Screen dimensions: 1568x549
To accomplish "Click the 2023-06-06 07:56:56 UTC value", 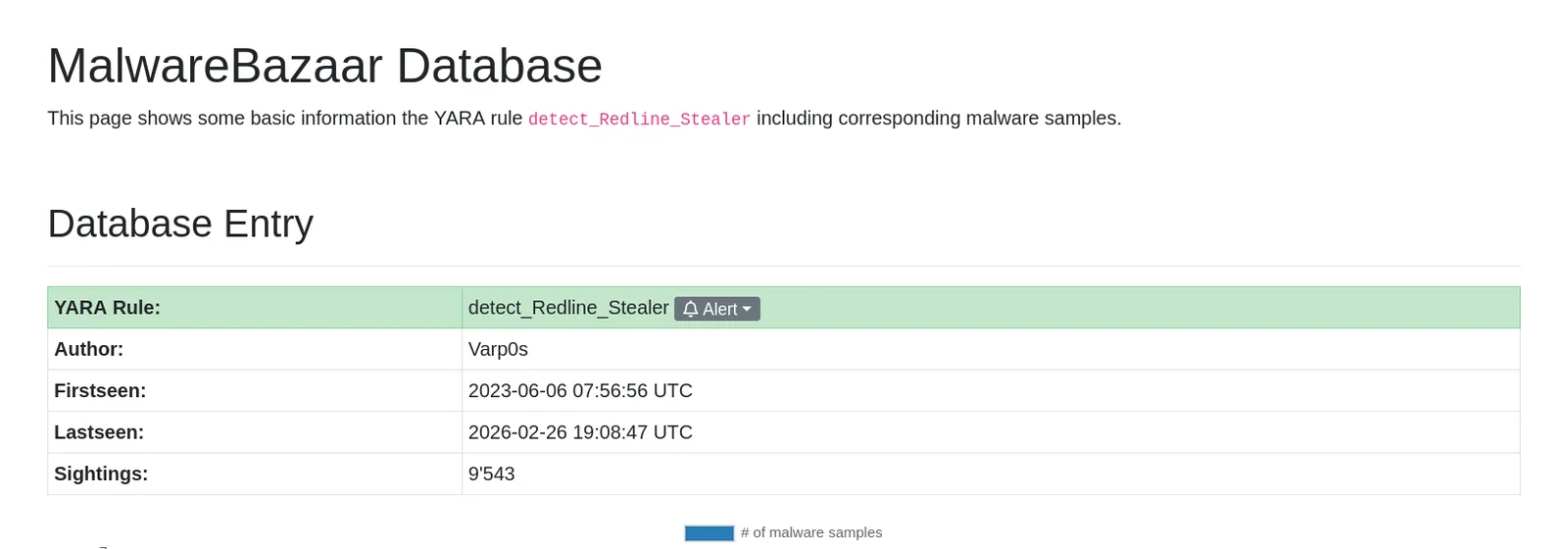I will click(x=580, y=390).
